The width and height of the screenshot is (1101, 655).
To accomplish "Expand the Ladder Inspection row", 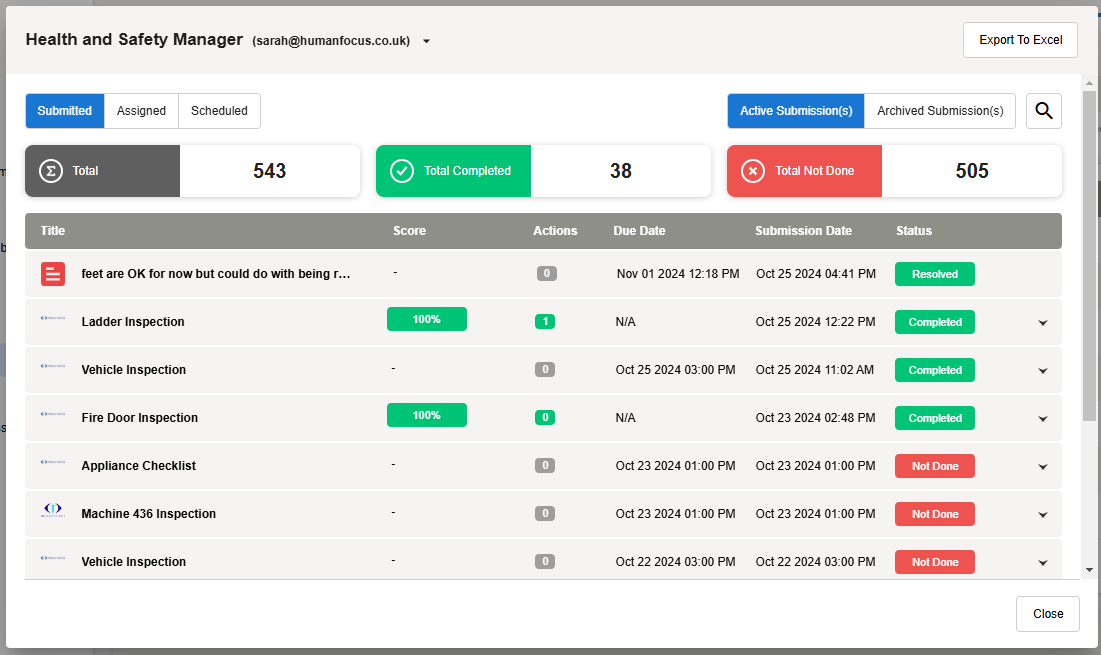I will pyautogui.click(x=1043, y=323).
